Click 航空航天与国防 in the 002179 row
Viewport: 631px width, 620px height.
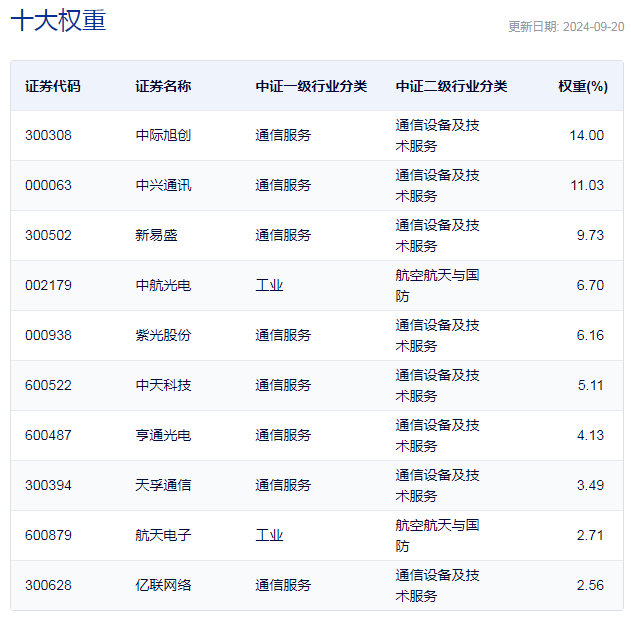[x=437, y=285]
